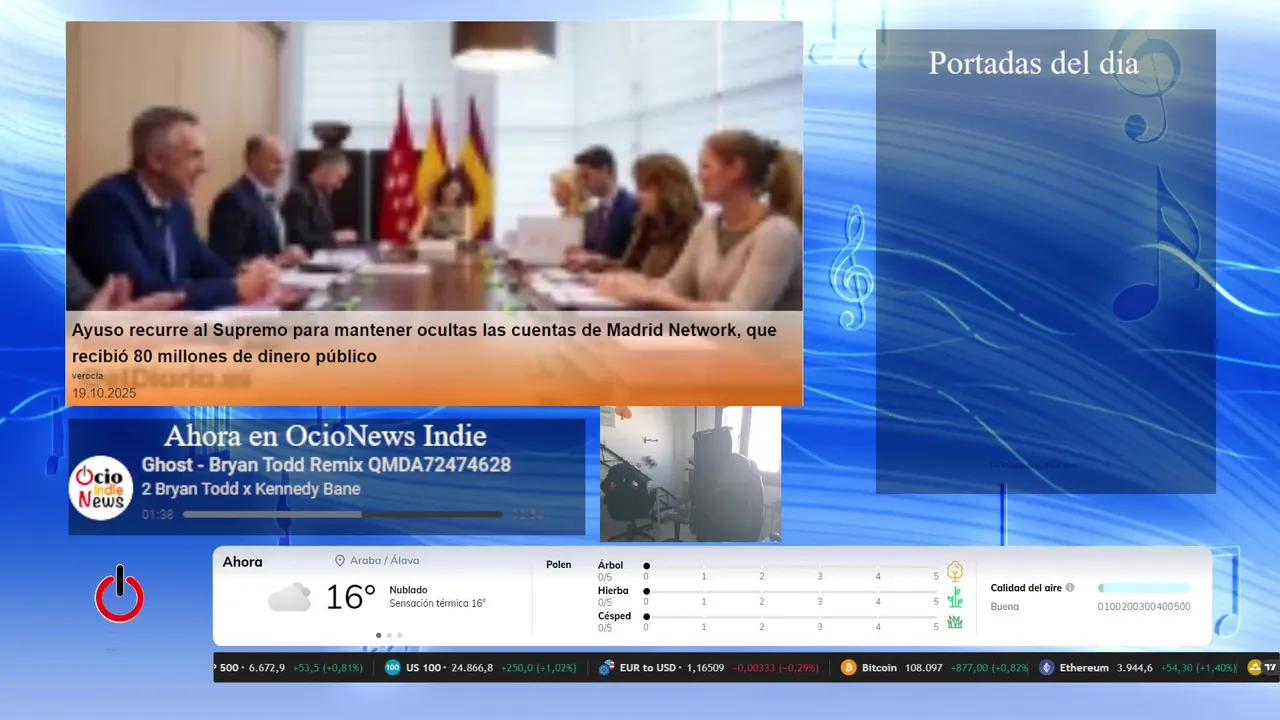Viewport: 1280px width, 720px height.
Task: Click the orange Bitcoin coin icon
Action: (x=848, y=668)
